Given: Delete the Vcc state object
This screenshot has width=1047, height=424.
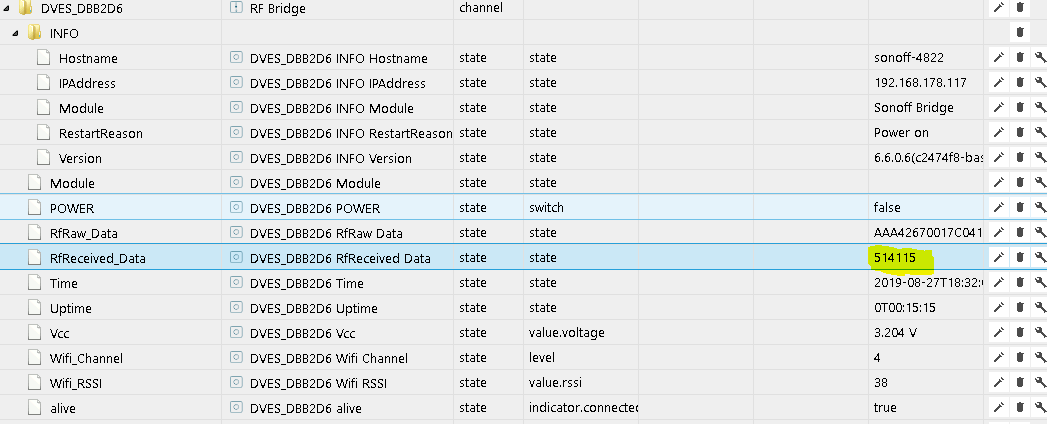Looking at the screenshot, I should click(x=1020, y=333).
